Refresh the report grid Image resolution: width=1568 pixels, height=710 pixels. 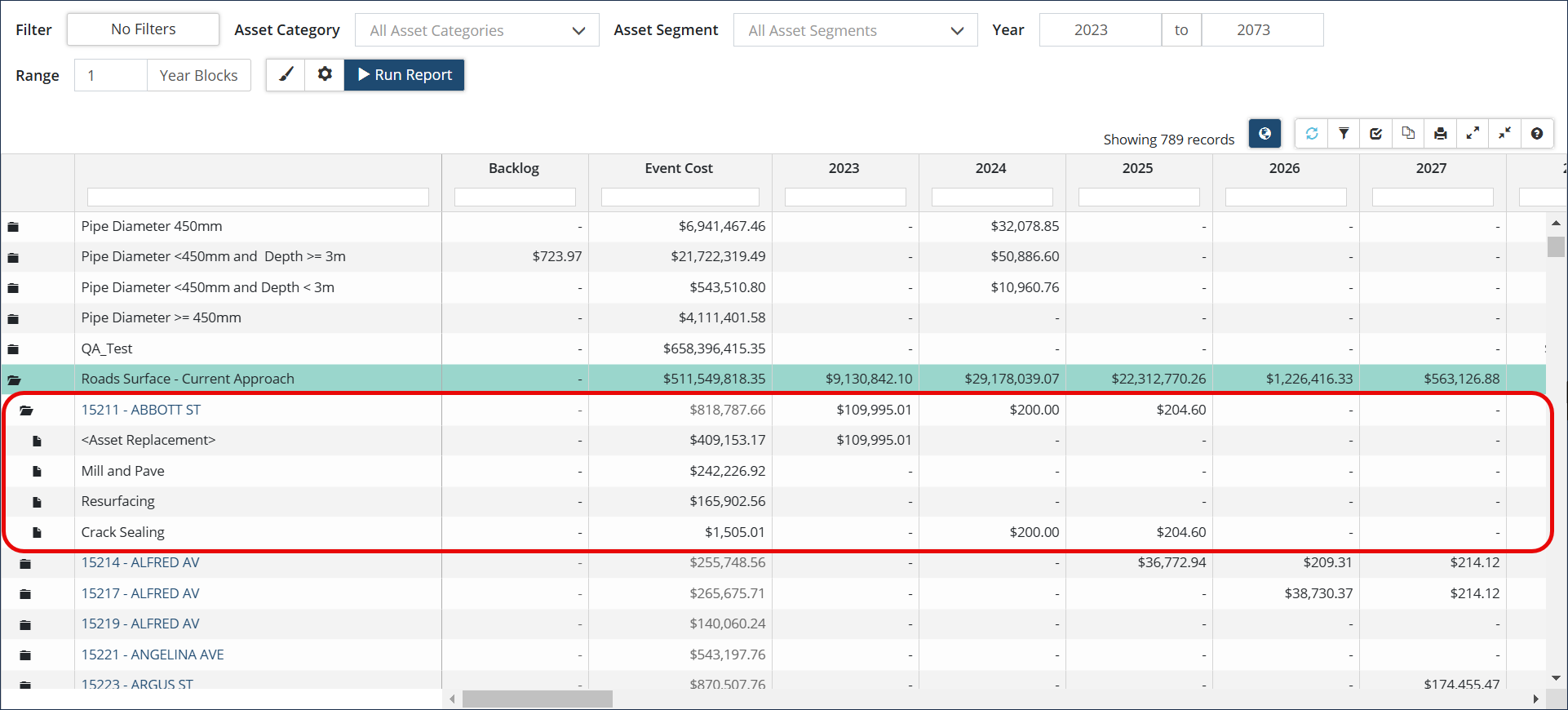(x=1311, y=134)
